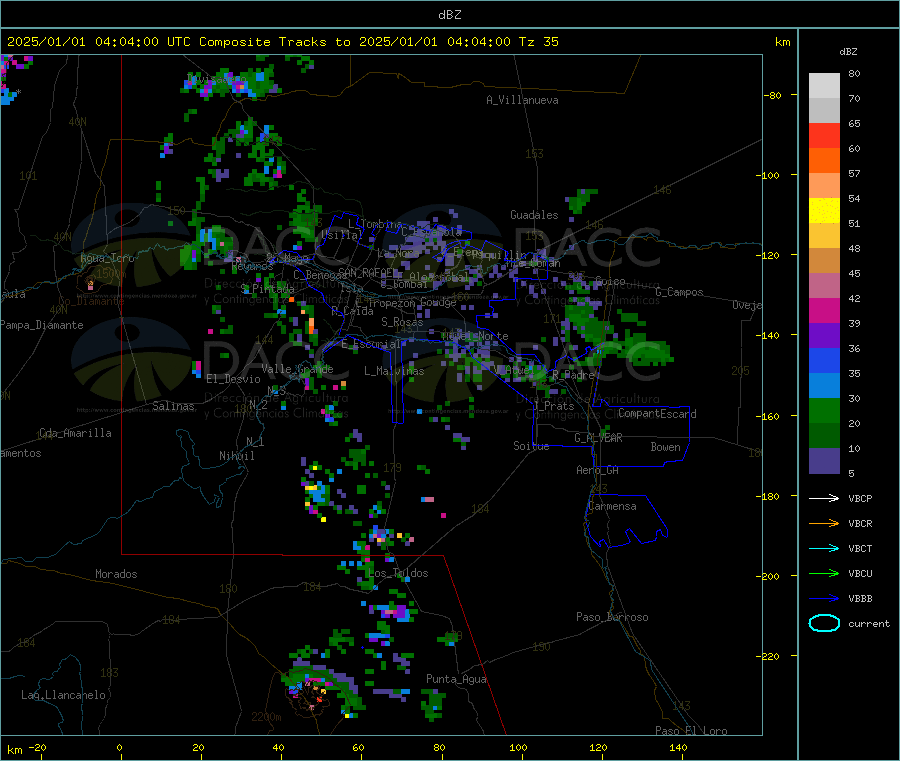Select the 35 dBZ blue color swatch

click(824, 360)
